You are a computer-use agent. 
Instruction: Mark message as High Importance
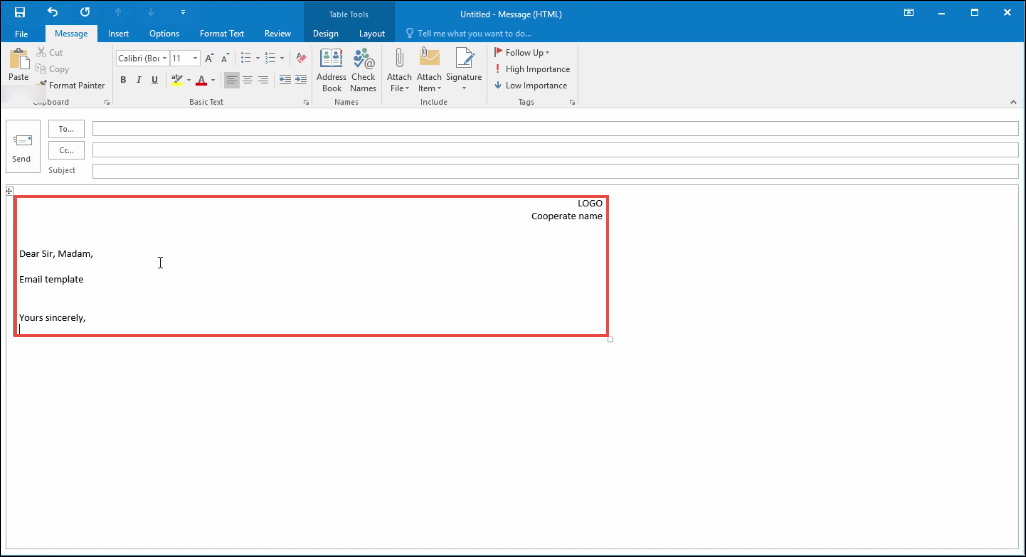pos(532,69)
